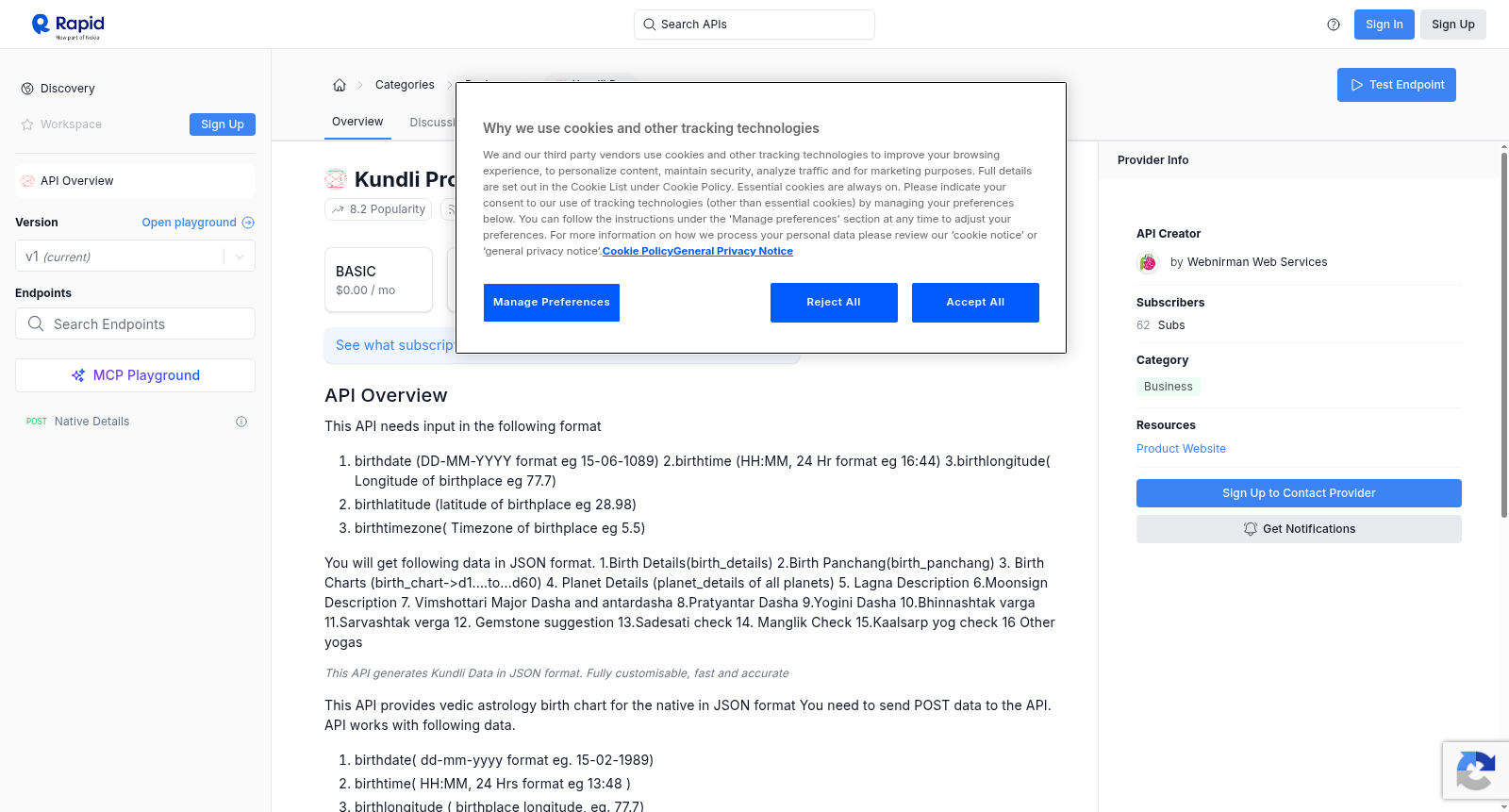
Task: Click Reject All cookies
Action: click(x=834, y=303)
